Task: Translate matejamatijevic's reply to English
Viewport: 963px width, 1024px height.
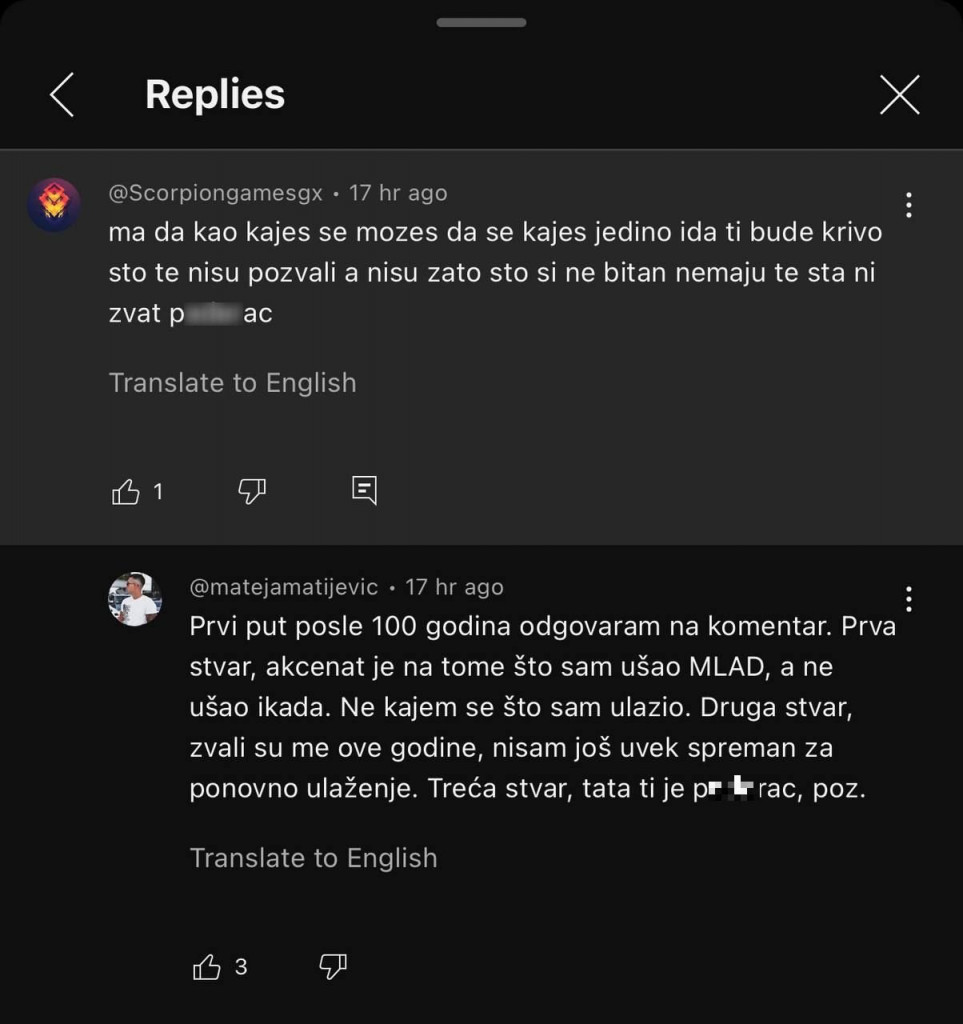Action: [x=313, y=857]
